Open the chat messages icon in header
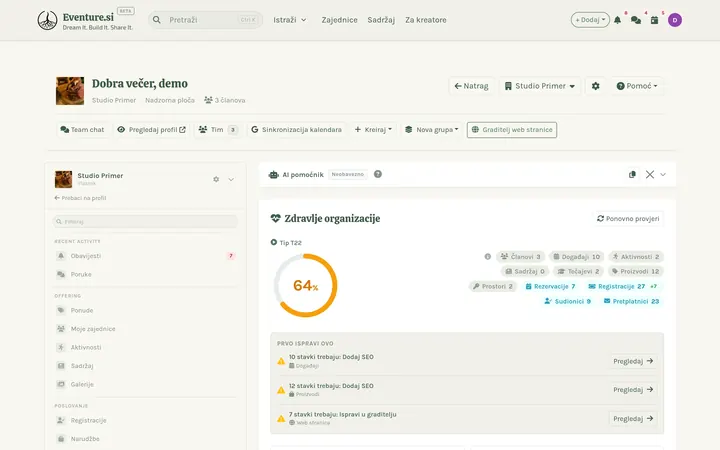720x450 pixels. pyautogui.click(x=636, y=20)
